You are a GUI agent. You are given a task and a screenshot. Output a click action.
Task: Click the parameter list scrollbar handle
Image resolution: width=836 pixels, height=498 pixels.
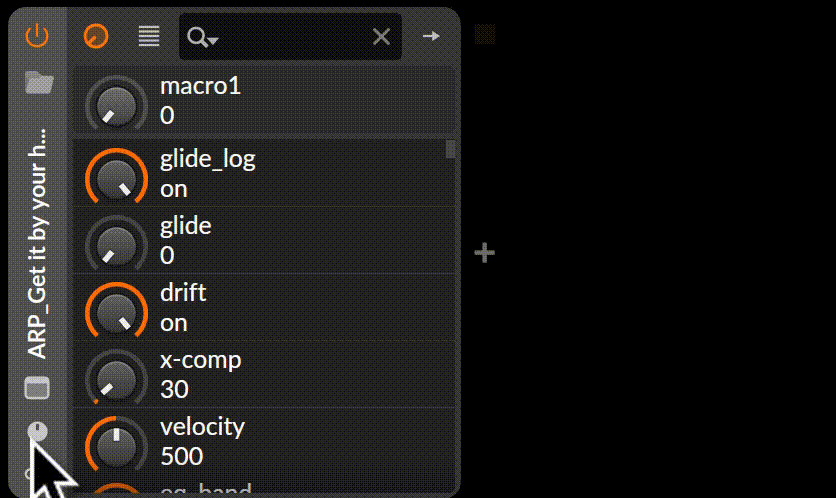point(451,149)
